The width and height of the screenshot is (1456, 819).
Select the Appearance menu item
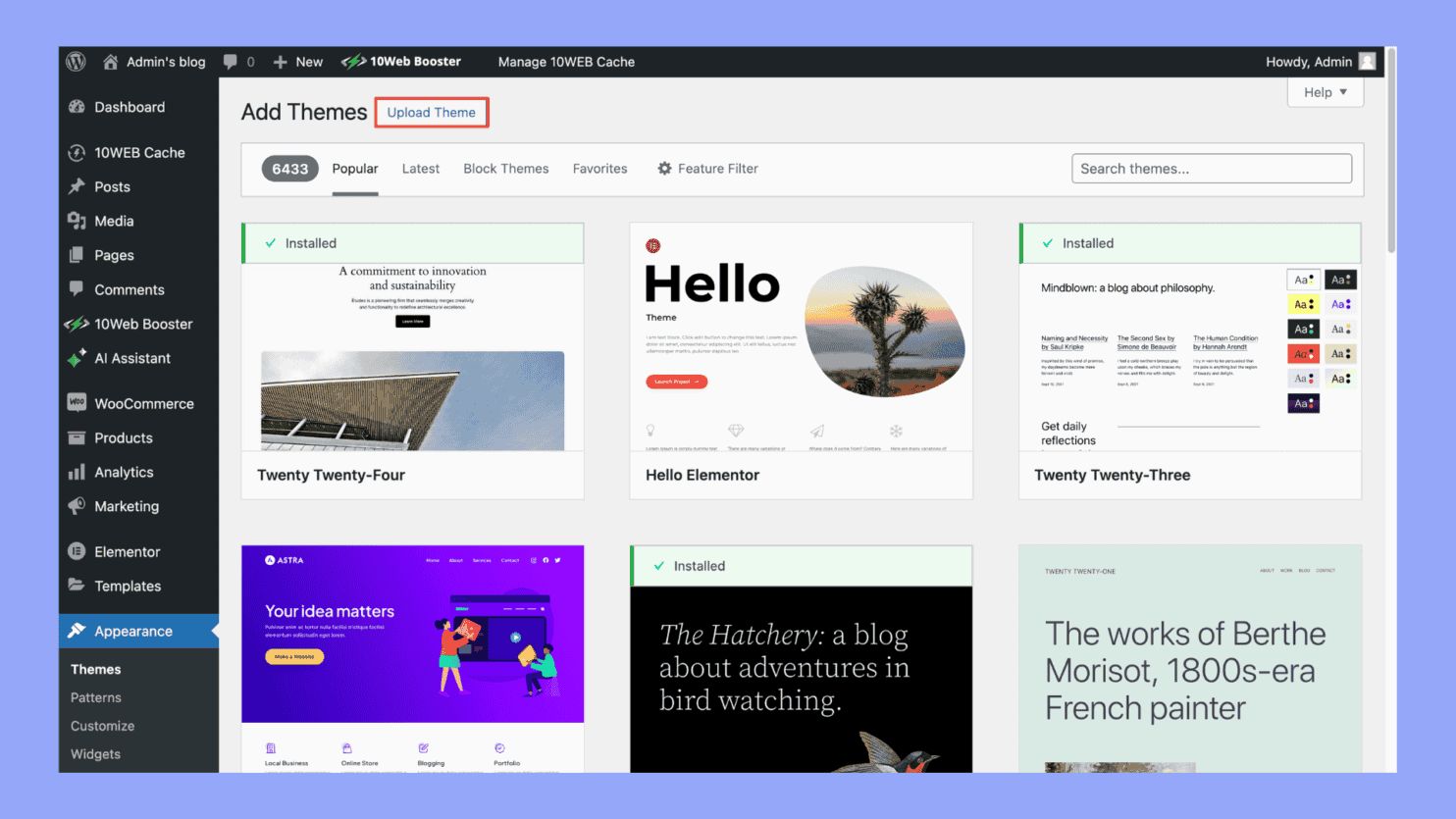point(138,631)
